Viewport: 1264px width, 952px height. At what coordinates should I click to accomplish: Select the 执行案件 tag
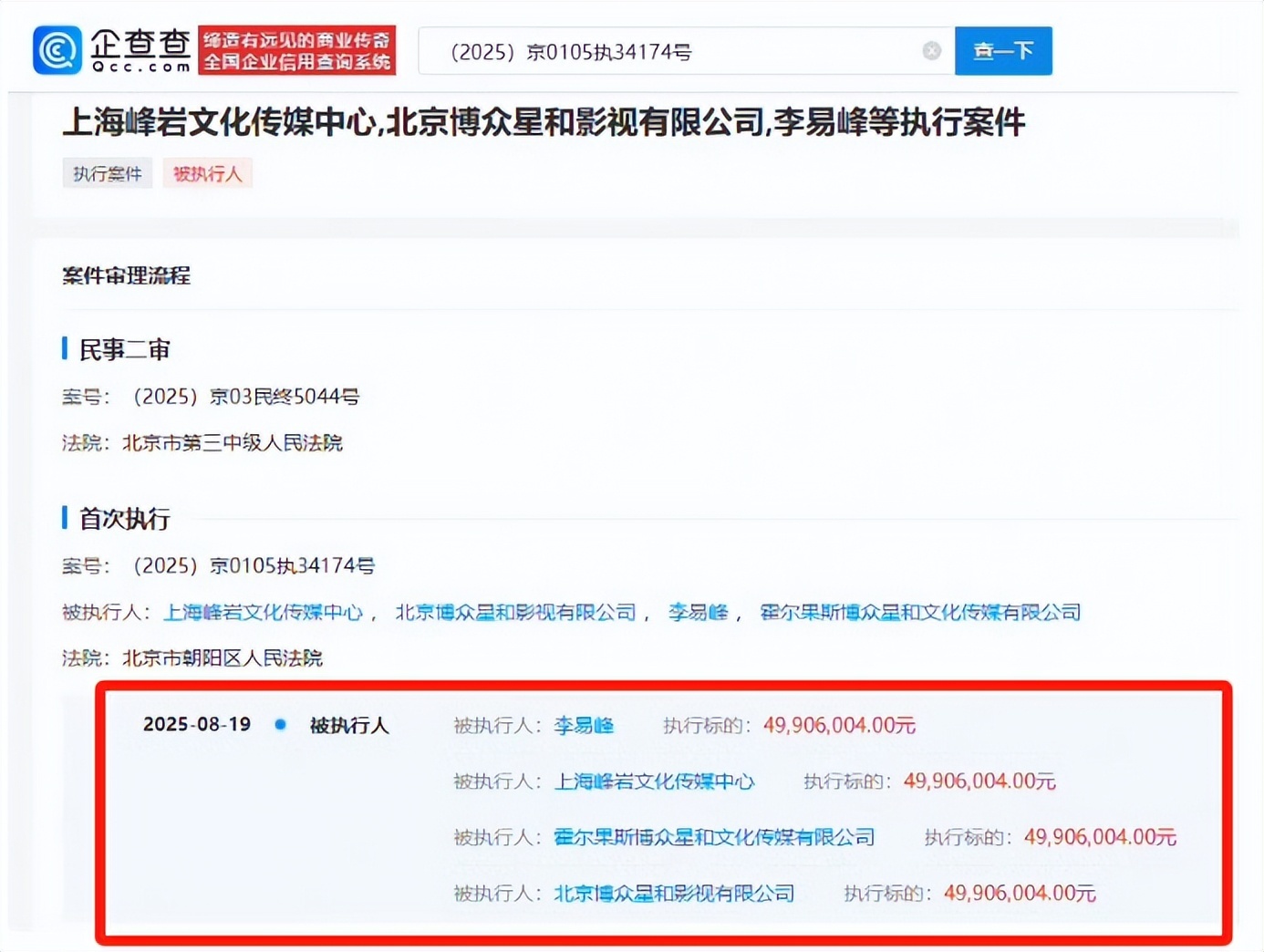tap(108, 173)
